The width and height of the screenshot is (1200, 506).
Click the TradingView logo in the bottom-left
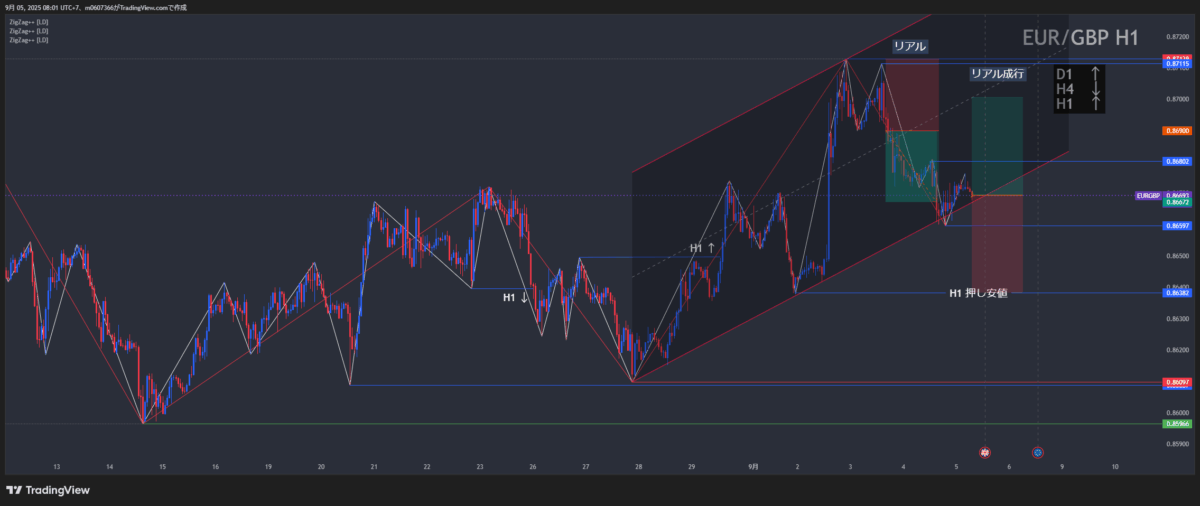point(47,490)
